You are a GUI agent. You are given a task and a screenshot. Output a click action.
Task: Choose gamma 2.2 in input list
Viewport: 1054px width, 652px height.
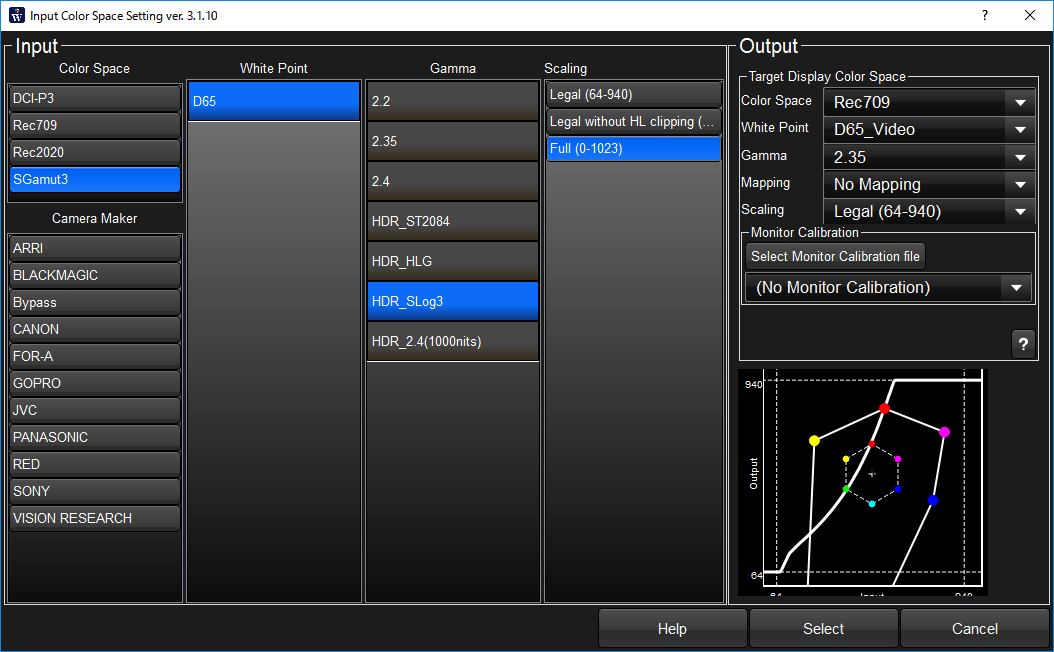[452, 101]
